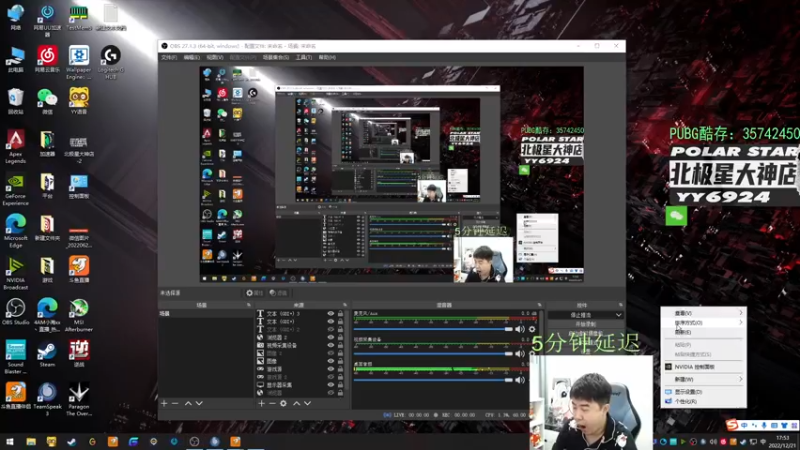Screen dimensions: 800x450
Task: Open the Steam desktop shortcut
Action: [47, 354]
